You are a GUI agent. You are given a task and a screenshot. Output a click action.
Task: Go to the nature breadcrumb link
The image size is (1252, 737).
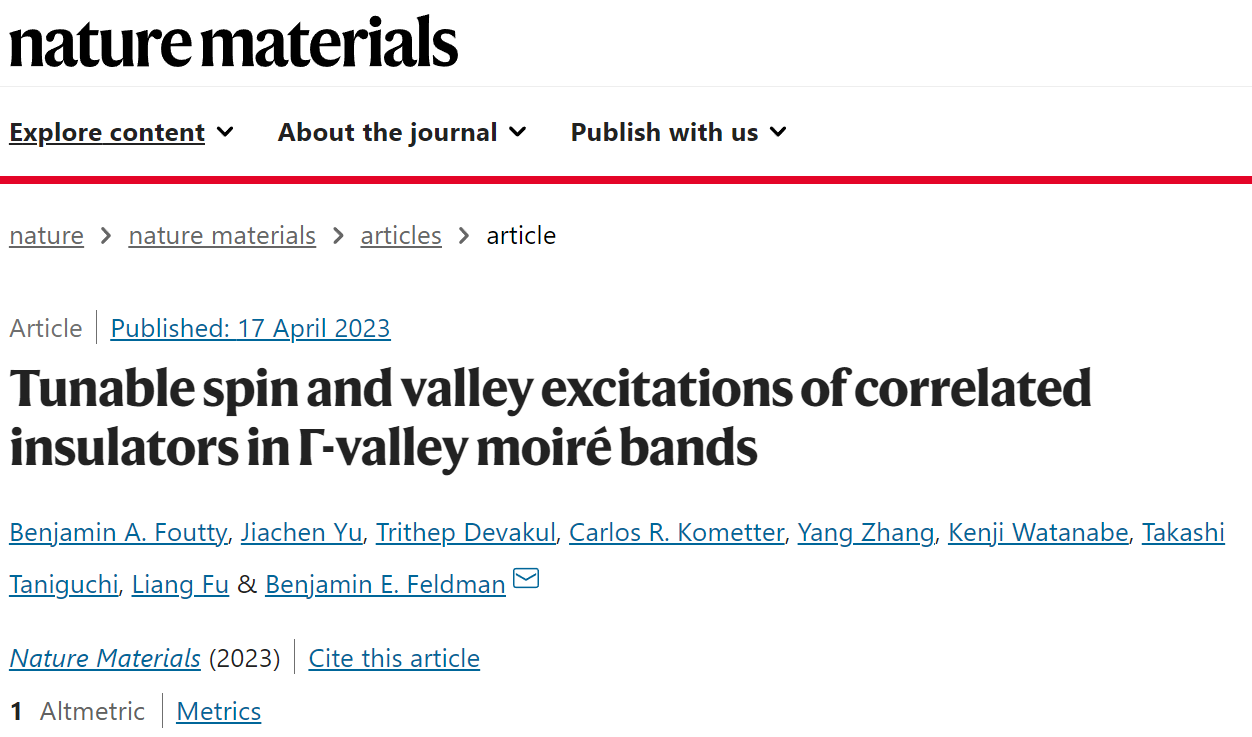pos(47,236)
